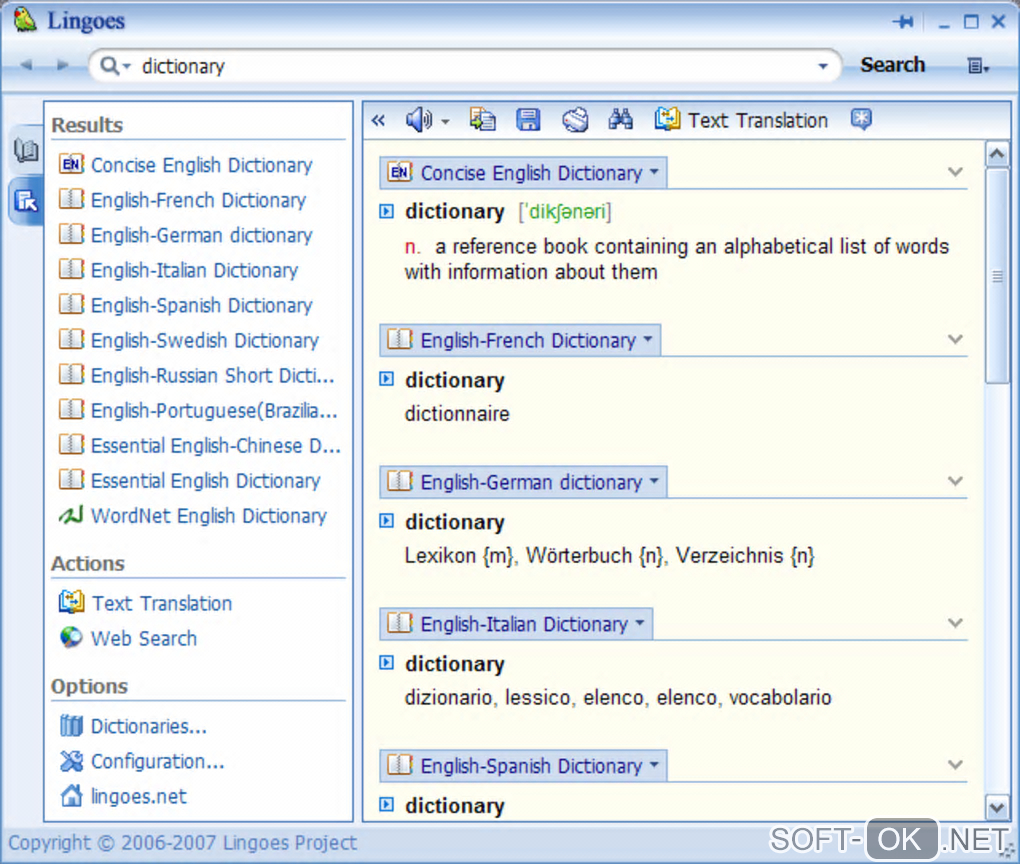This screenshot has height=864, width=1020.
Task: Toggle entry marker in Concise English entry
Action: (386, 211)
